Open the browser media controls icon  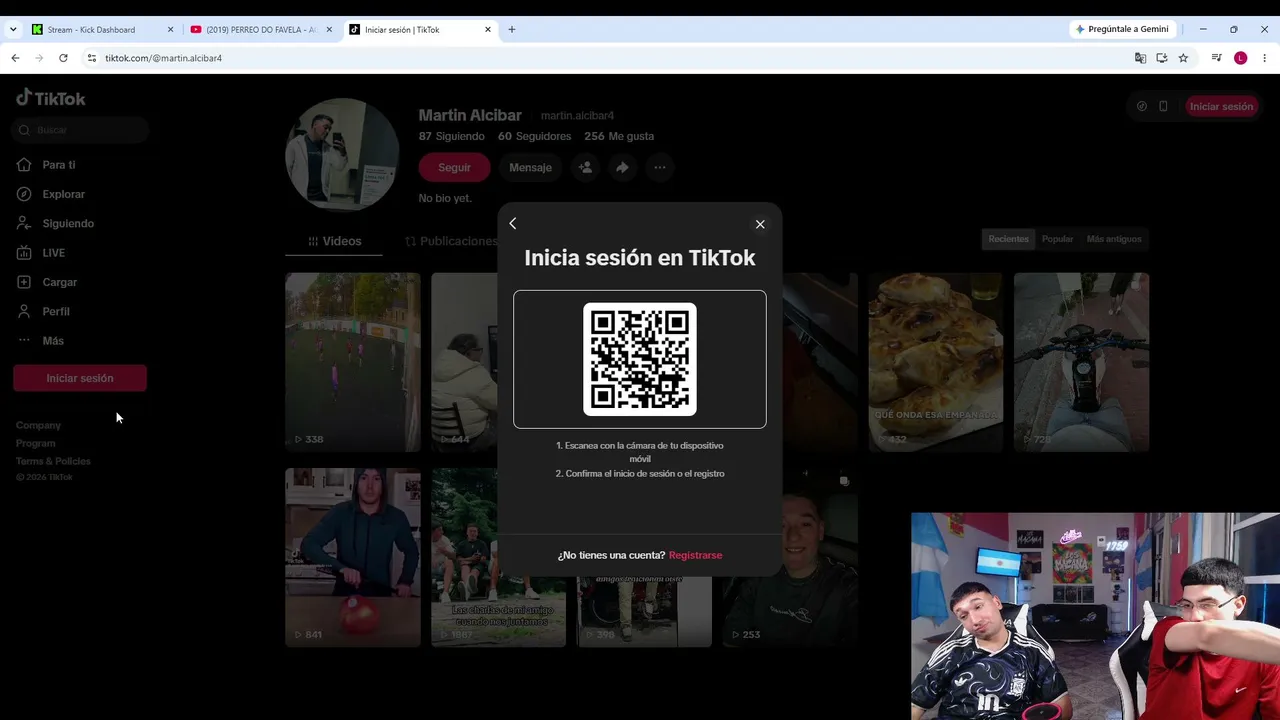tap(1216, 58)
